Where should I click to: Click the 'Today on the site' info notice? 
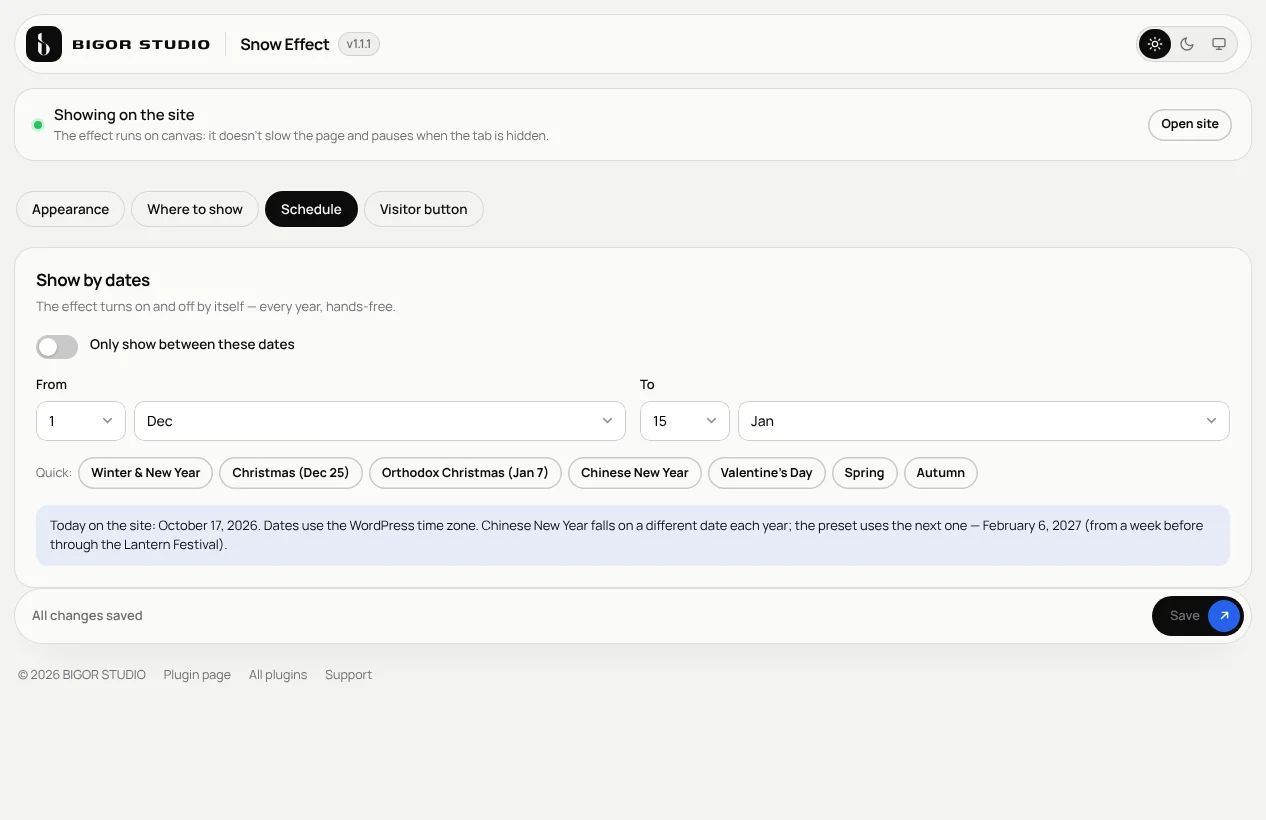click(633, 535)
